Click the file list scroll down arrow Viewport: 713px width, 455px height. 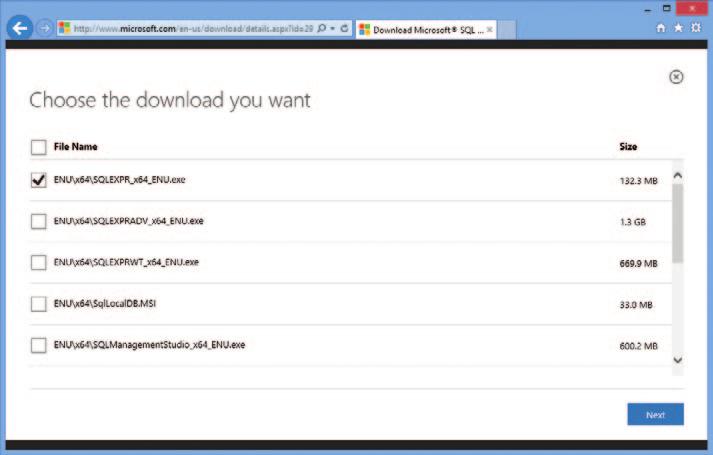coord(678,360)
